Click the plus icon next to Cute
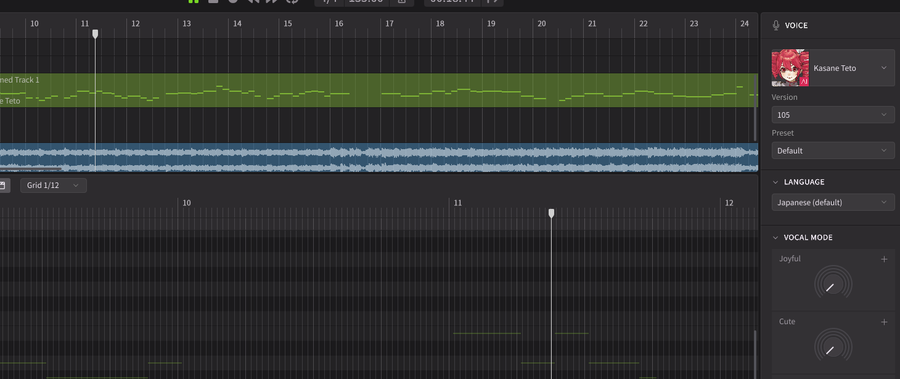This screenshot has width=900, height=379. pos(884,322)
